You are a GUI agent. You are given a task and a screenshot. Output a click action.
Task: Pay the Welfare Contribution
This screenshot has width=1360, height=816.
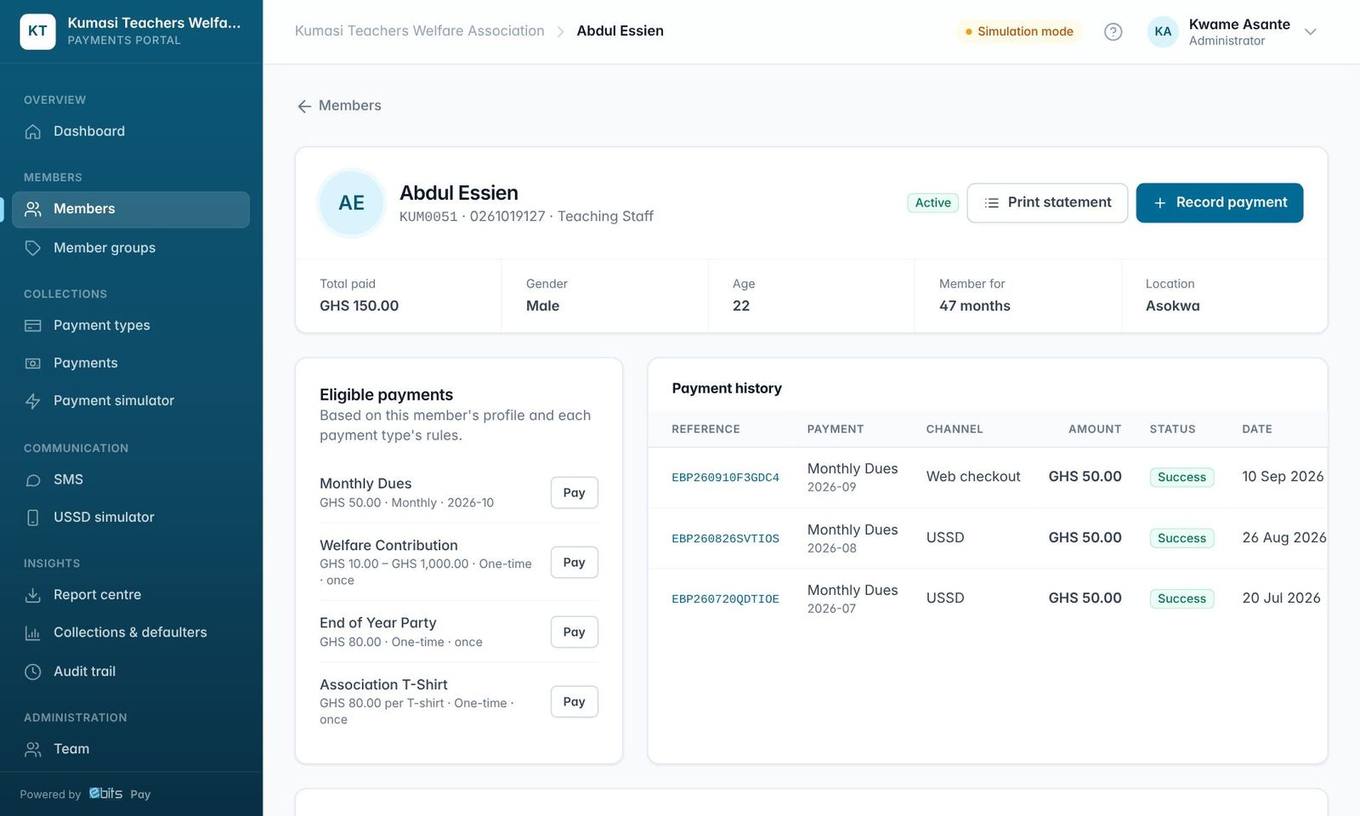tap(574, 562)
